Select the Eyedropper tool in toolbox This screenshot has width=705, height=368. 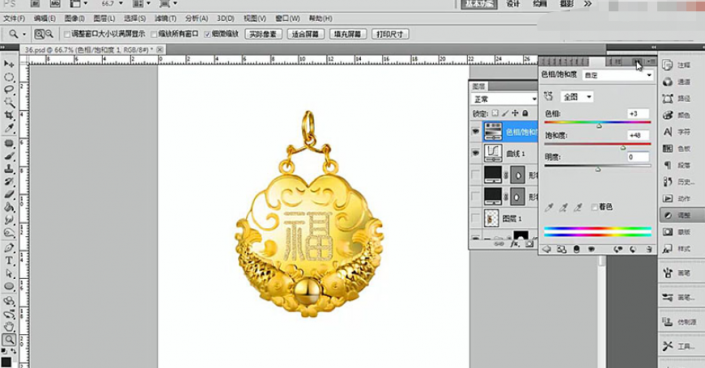click(9, 129)
